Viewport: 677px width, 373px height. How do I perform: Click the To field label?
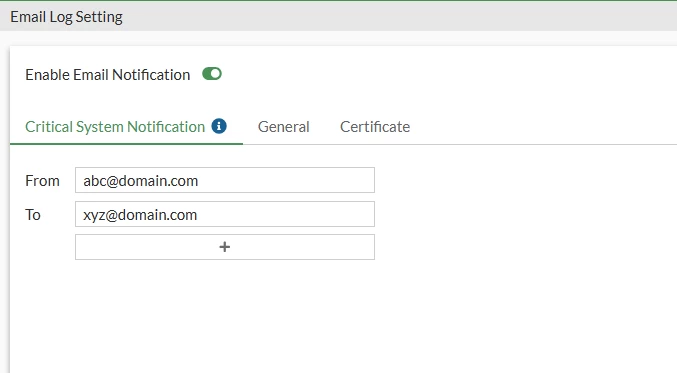pyautogui.click(x=33, y=215)
